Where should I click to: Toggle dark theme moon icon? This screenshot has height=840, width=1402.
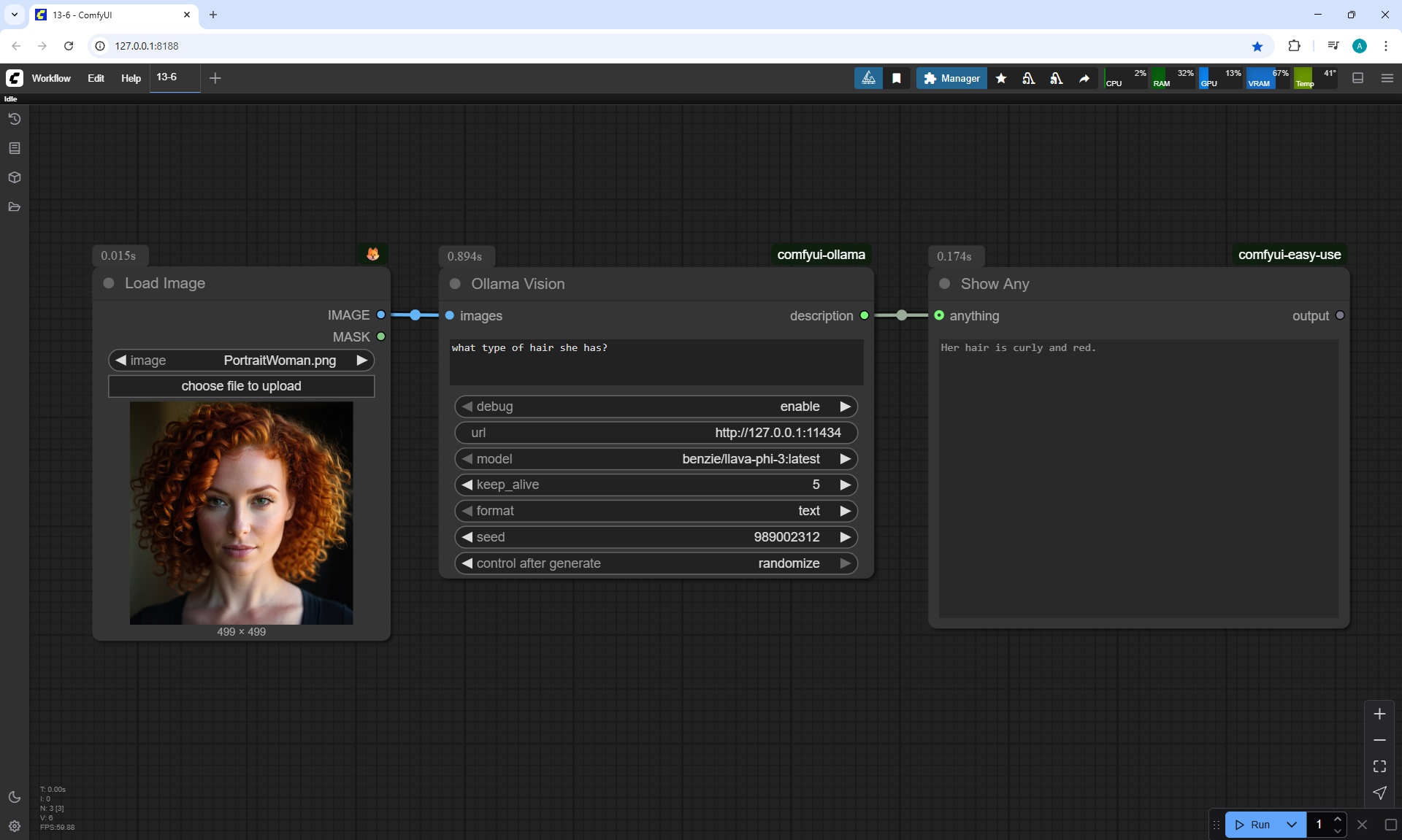click(15, 797)
